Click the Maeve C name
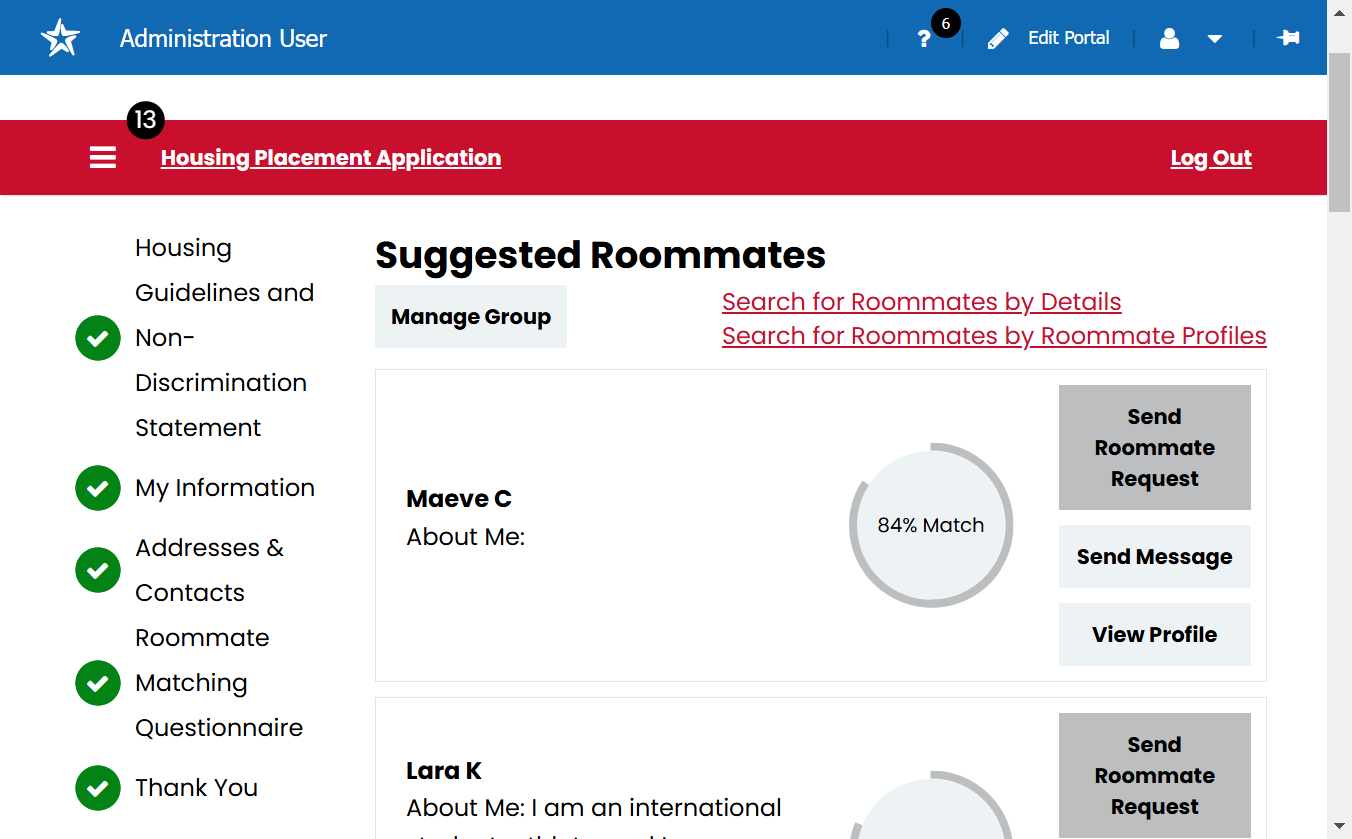The image size is (1352, 839). coord(459,499)
